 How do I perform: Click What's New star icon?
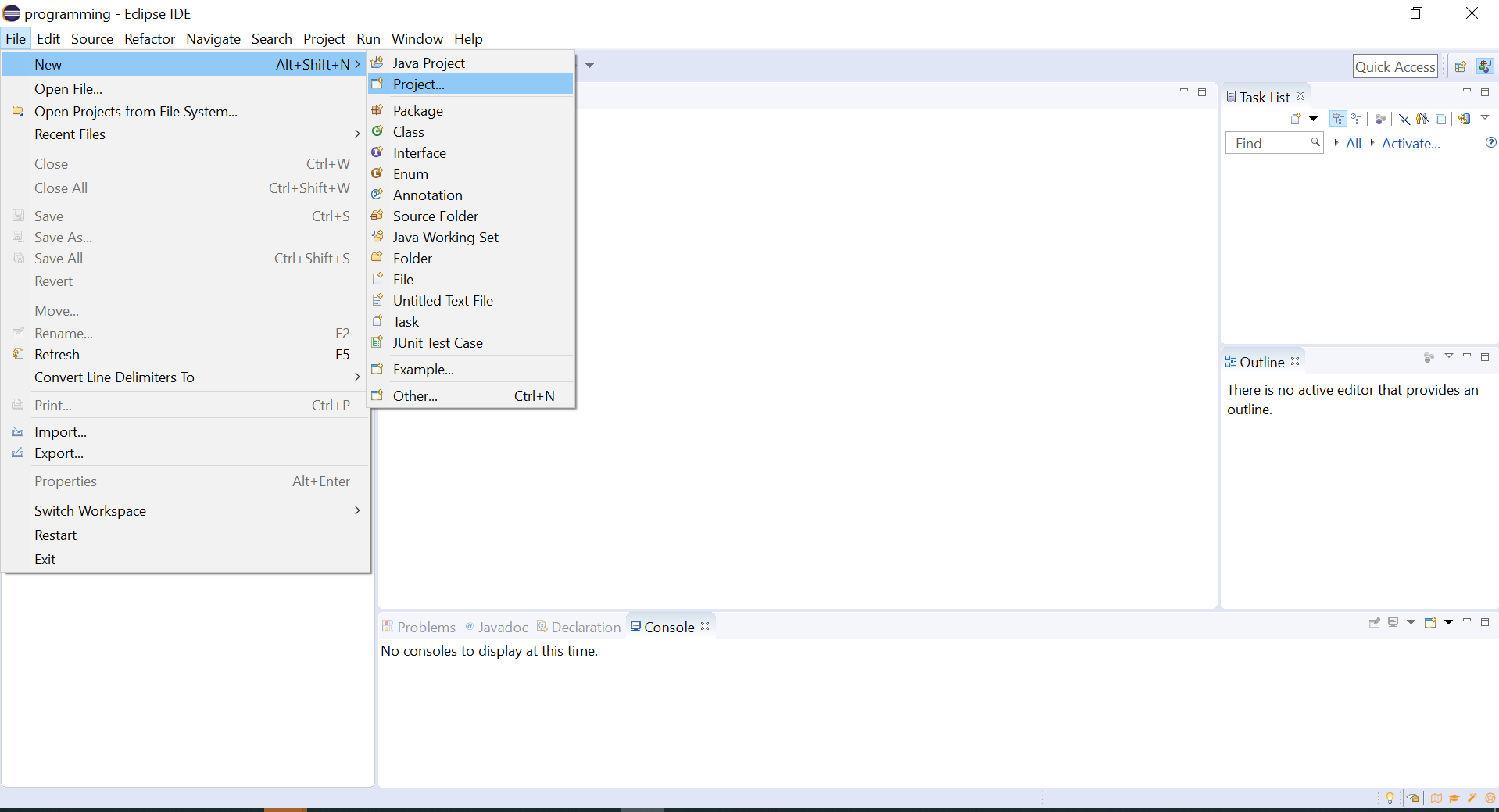[1490, 798]
